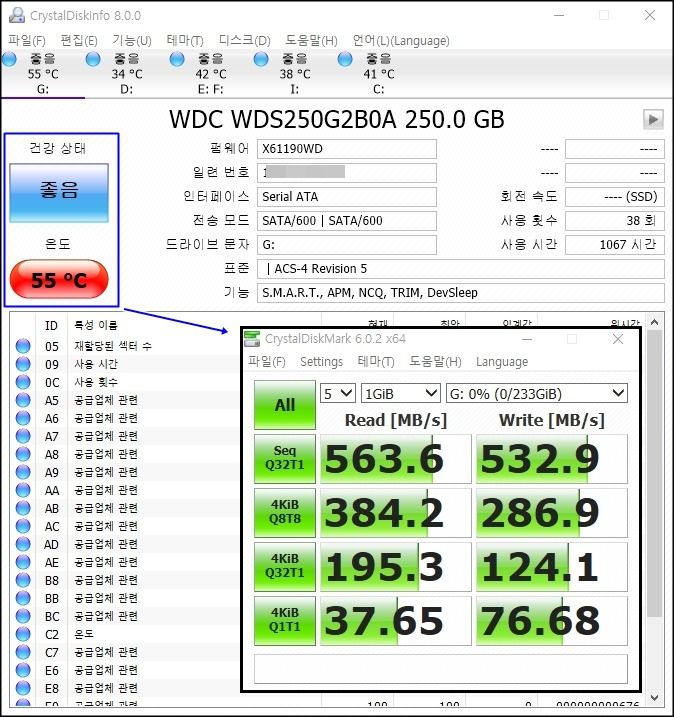The height and width of the screenshot is (717, 674).
Task: Click the down arrow of the attribute list scrollbar
Action: point(654,698)
